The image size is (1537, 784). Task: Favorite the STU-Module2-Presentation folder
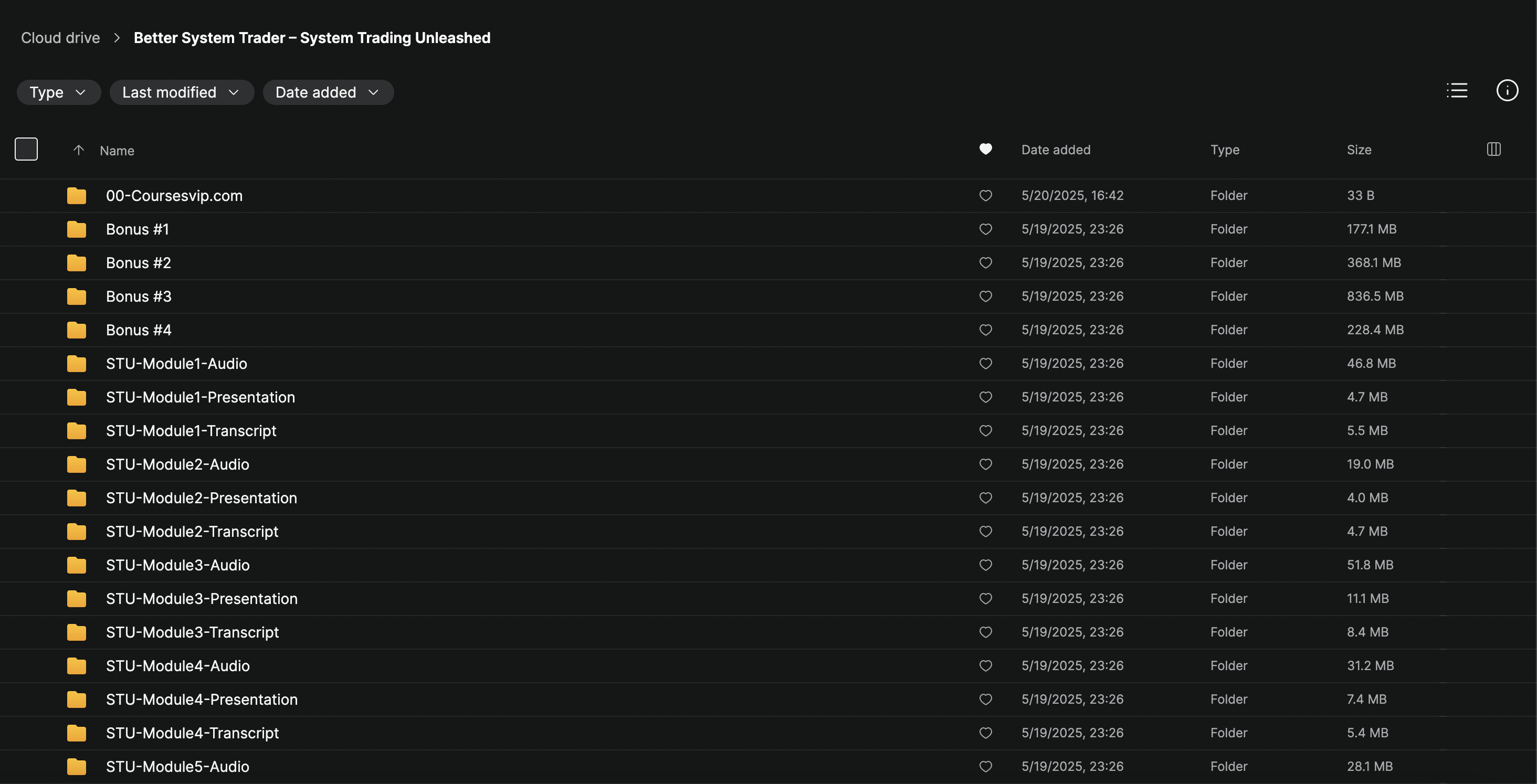click(985, 497)
